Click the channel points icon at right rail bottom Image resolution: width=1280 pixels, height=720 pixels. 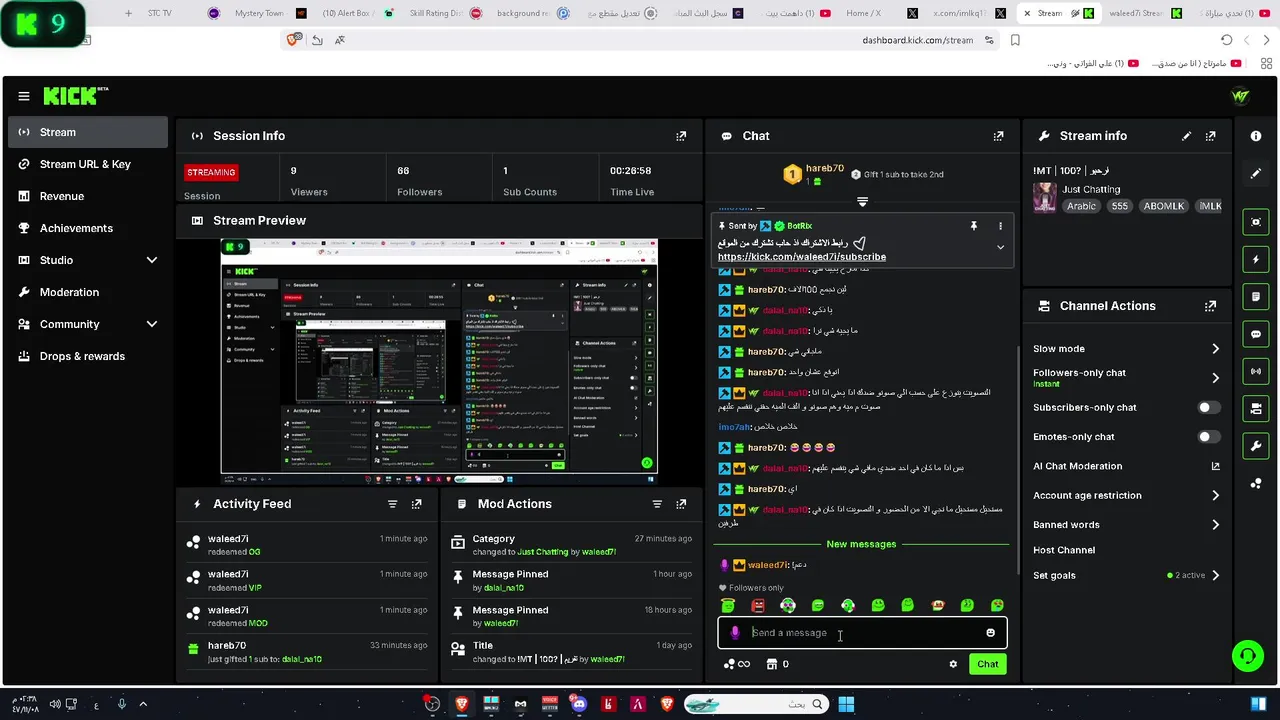pyautogui.click(x=1256, y=483)
